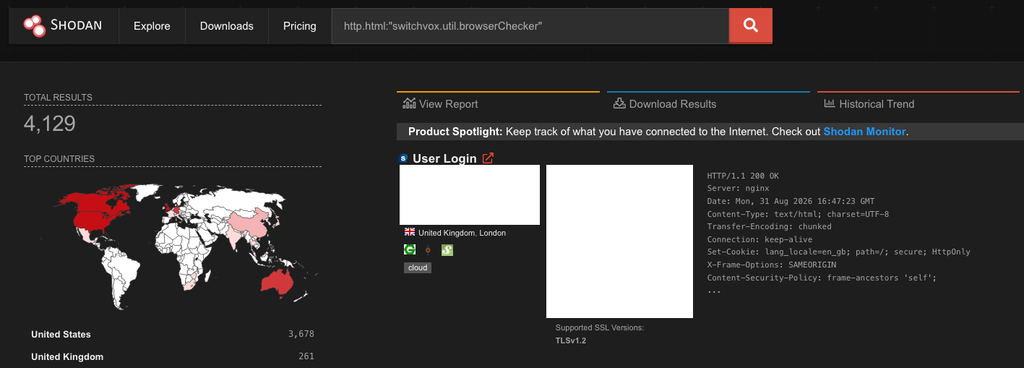Image resolution: width=1024 pixels, height=368 pixels.
Task: Click the cloud tag
Action: [x=417, y=268]
